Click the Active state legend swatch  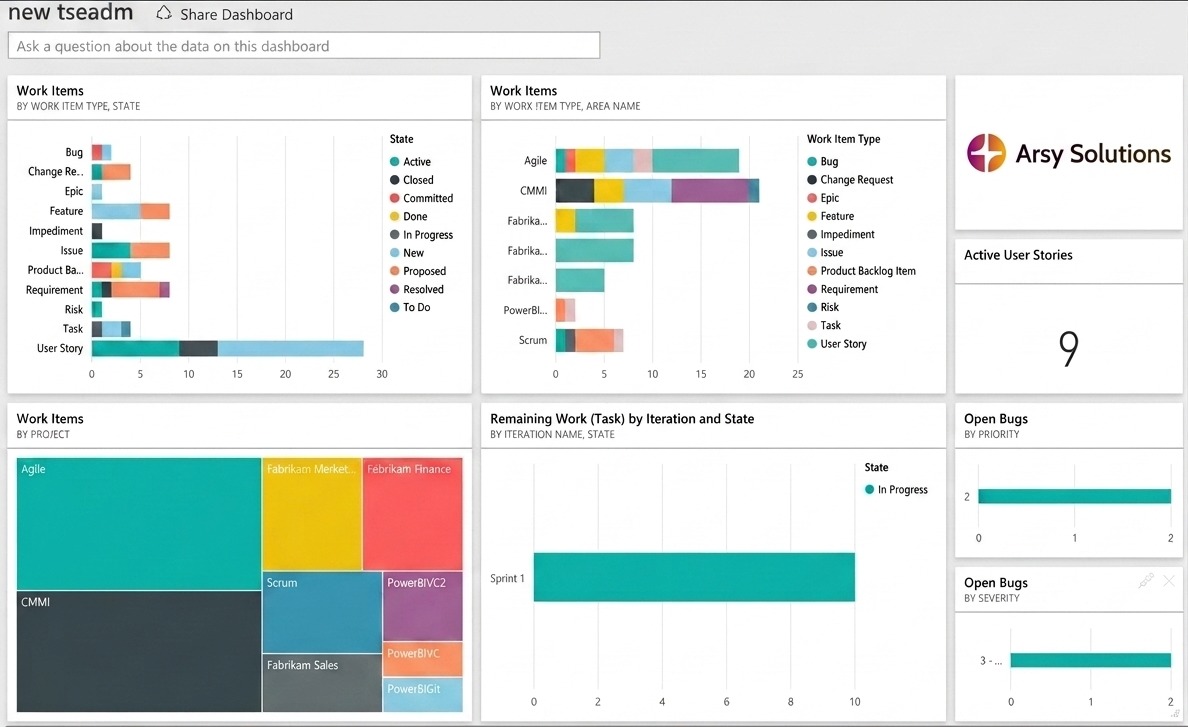click(x=395, y=161)
